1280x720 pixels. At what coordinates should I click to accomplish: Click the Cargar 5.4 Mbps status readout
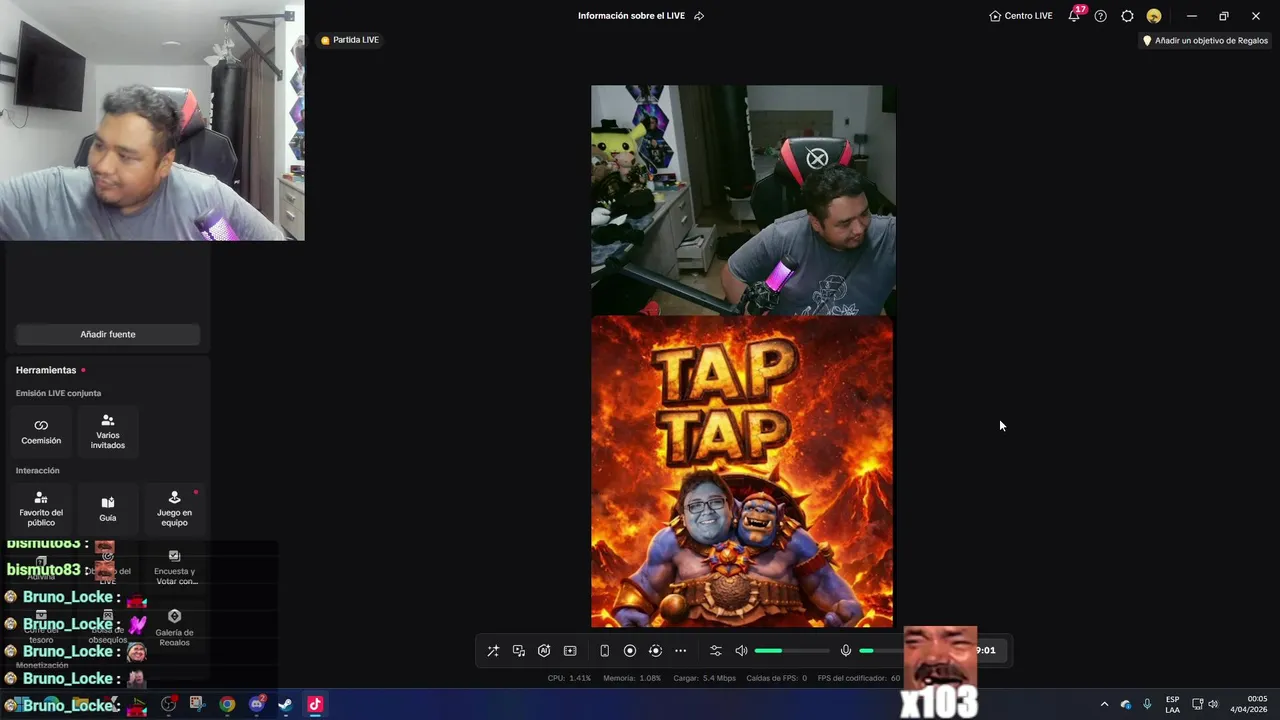(x=705, y=678)
